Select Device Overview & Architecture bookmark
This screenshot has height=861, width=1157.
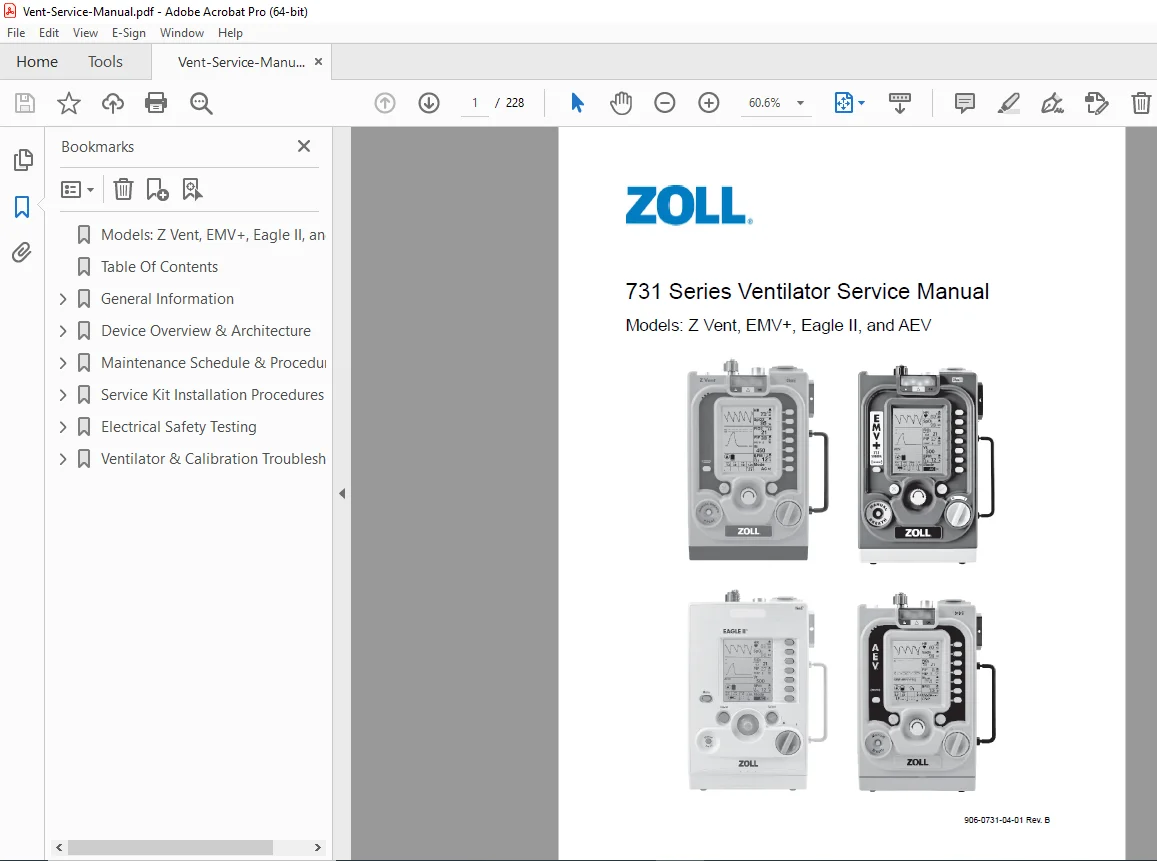click(x=206, y=331)
